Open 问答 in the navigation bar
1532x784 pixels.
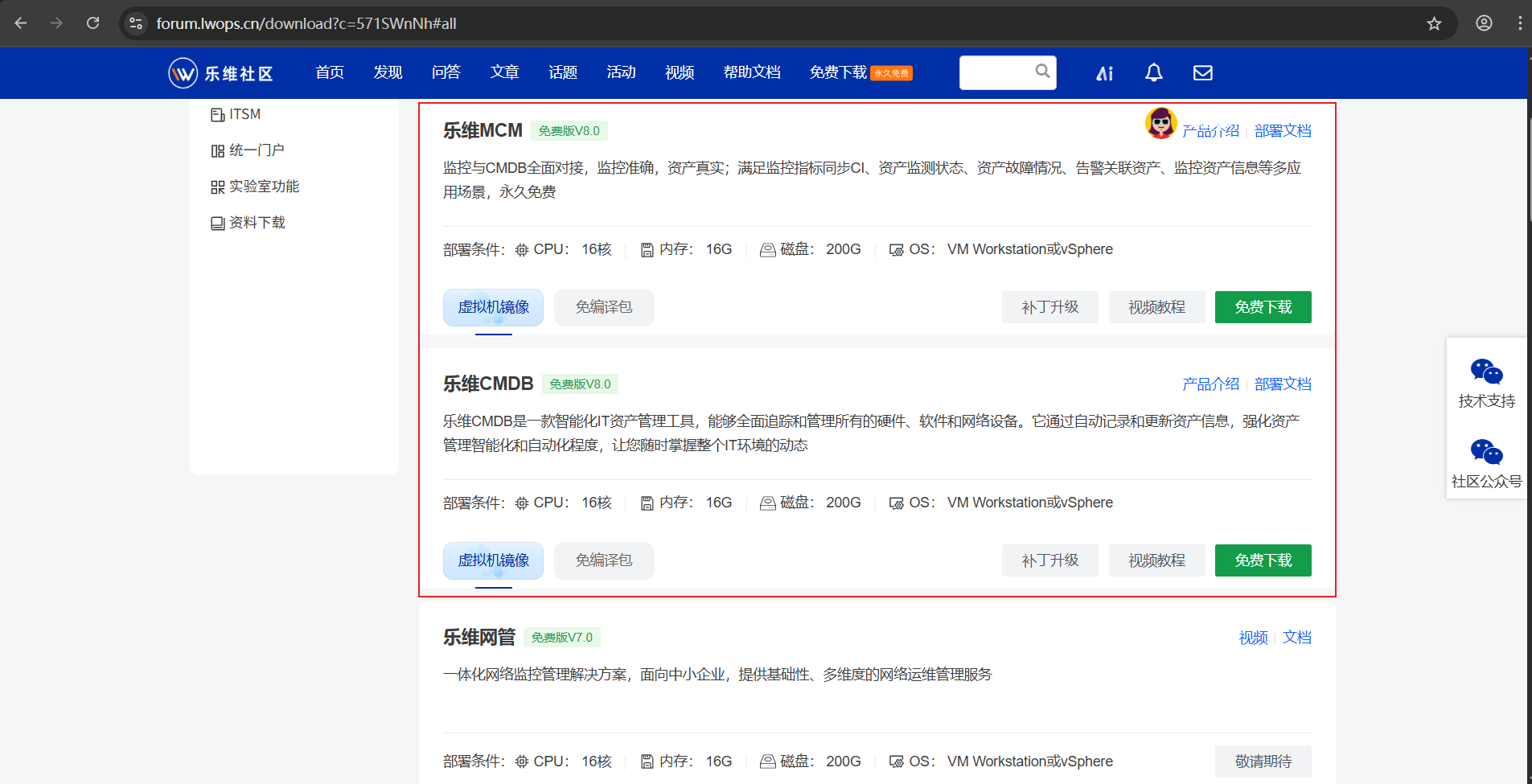tap(446, 72)
